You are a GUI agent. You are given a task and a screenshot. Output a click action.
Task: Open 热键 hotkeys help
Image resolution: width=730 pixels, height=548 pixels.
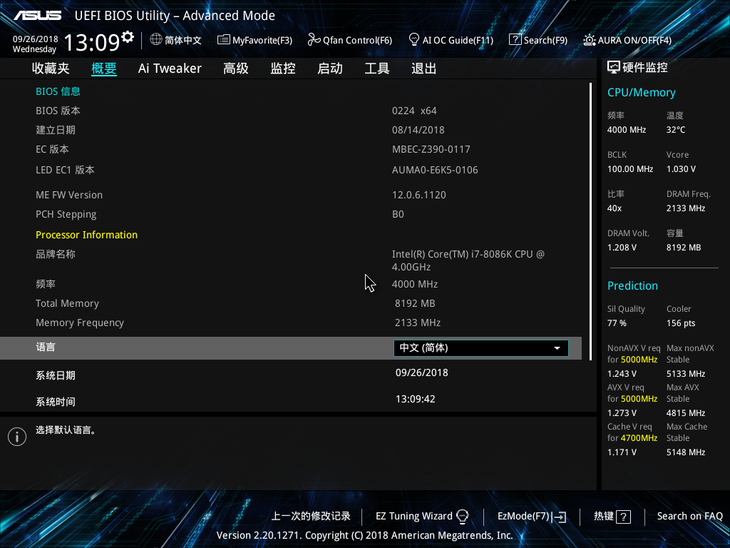pos(612,516)
